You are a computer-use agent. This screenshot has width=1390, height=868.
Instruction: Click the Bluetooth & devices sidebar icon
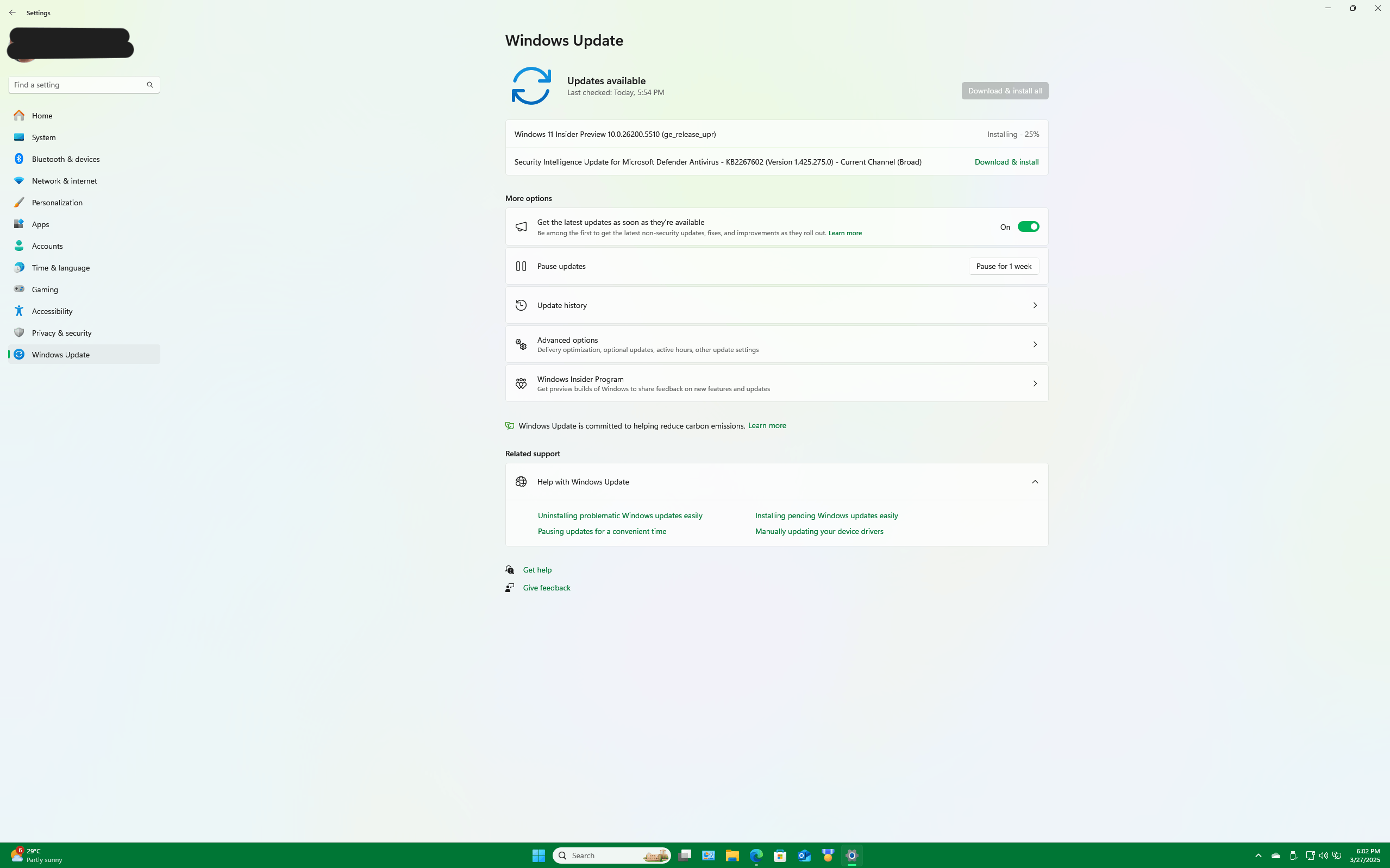pyautogui.click(x=19, y=159)
